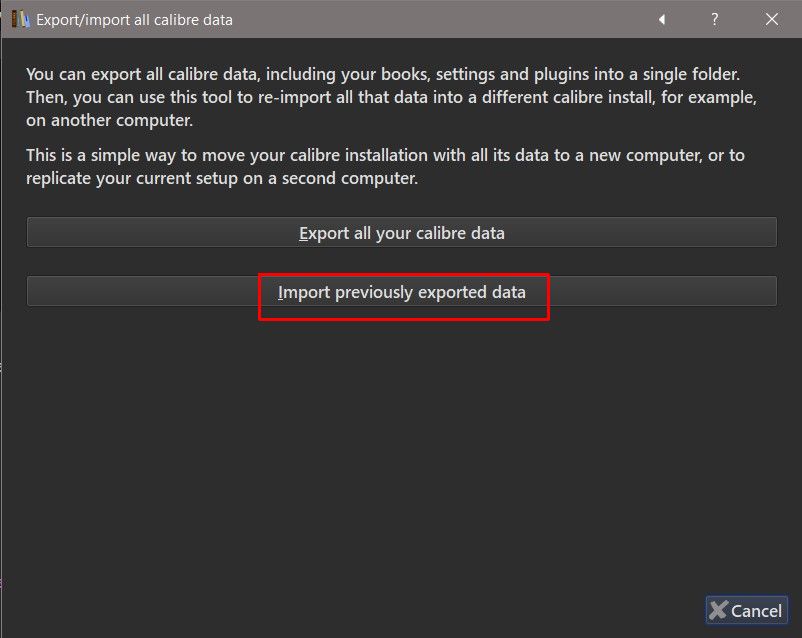Click the line starting "Then, you can use"
Viewport: 802px width, 638px height.
tap(391, 97)
